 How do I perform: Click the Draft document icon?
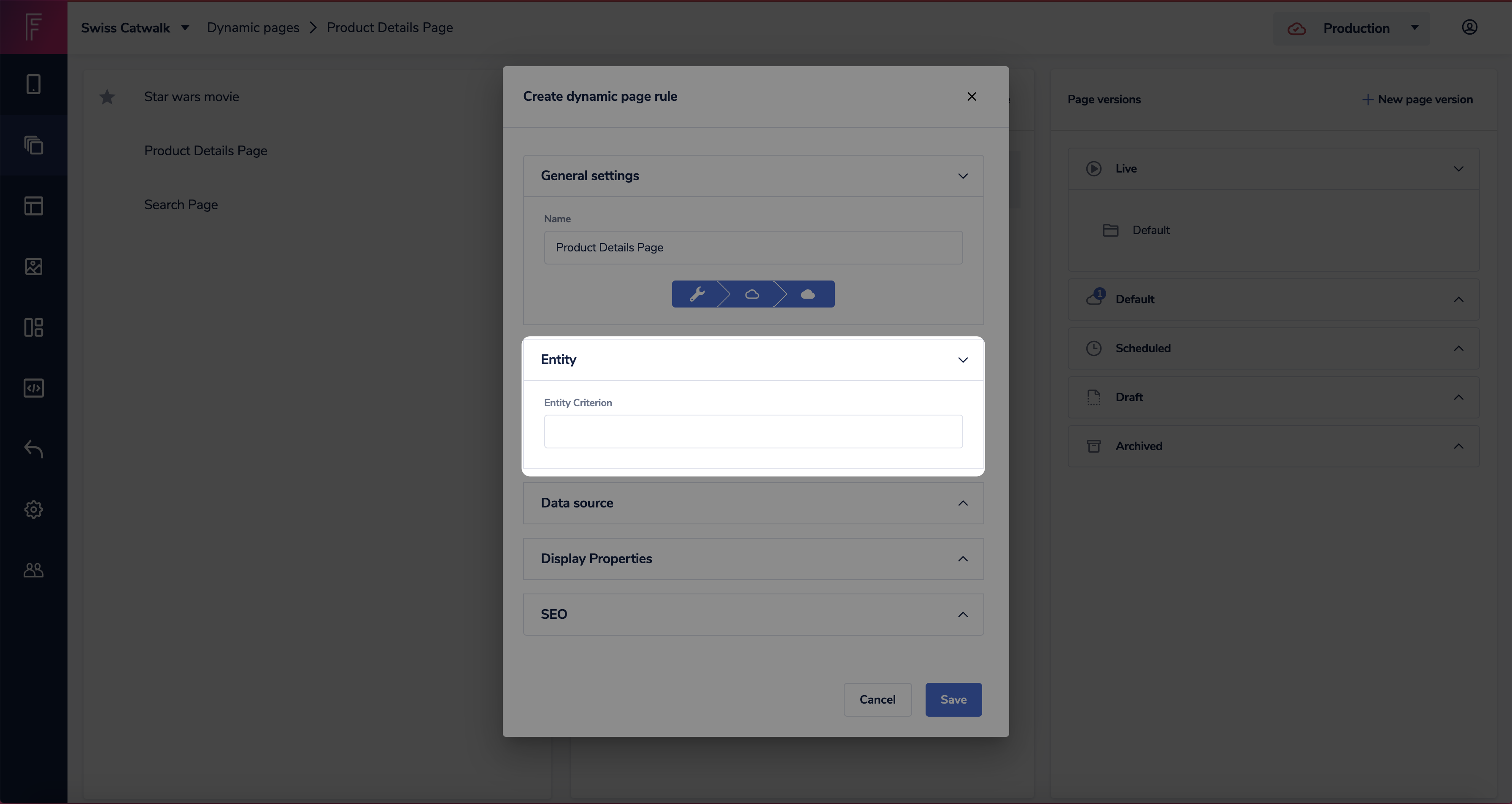click(1093, 397)
